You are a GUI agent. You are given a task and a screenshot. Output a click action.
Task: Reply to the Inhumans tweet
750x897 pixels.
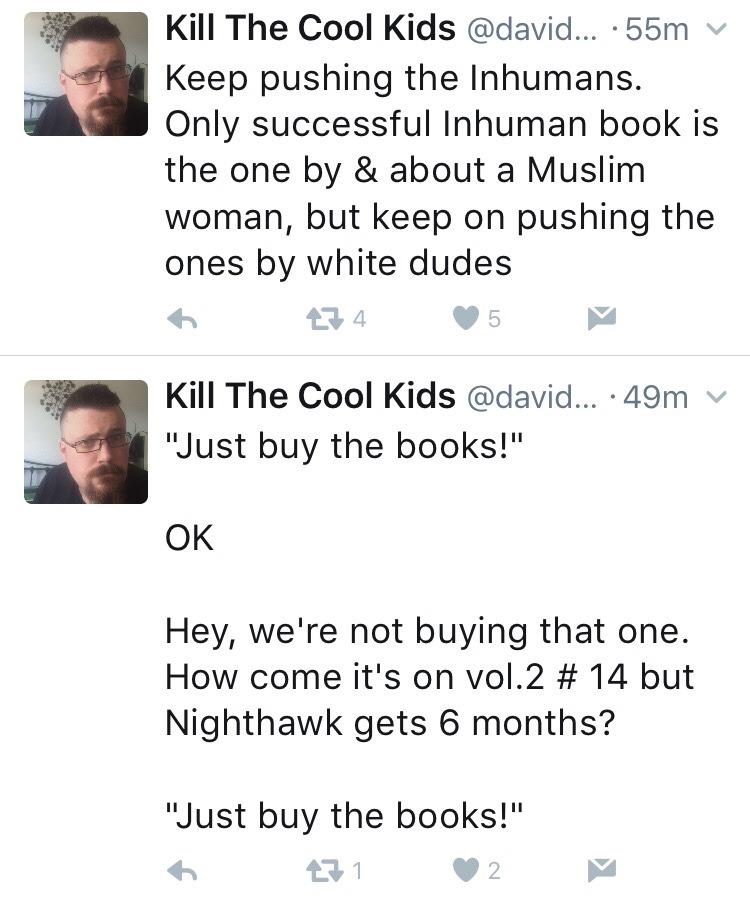[179, 319]
